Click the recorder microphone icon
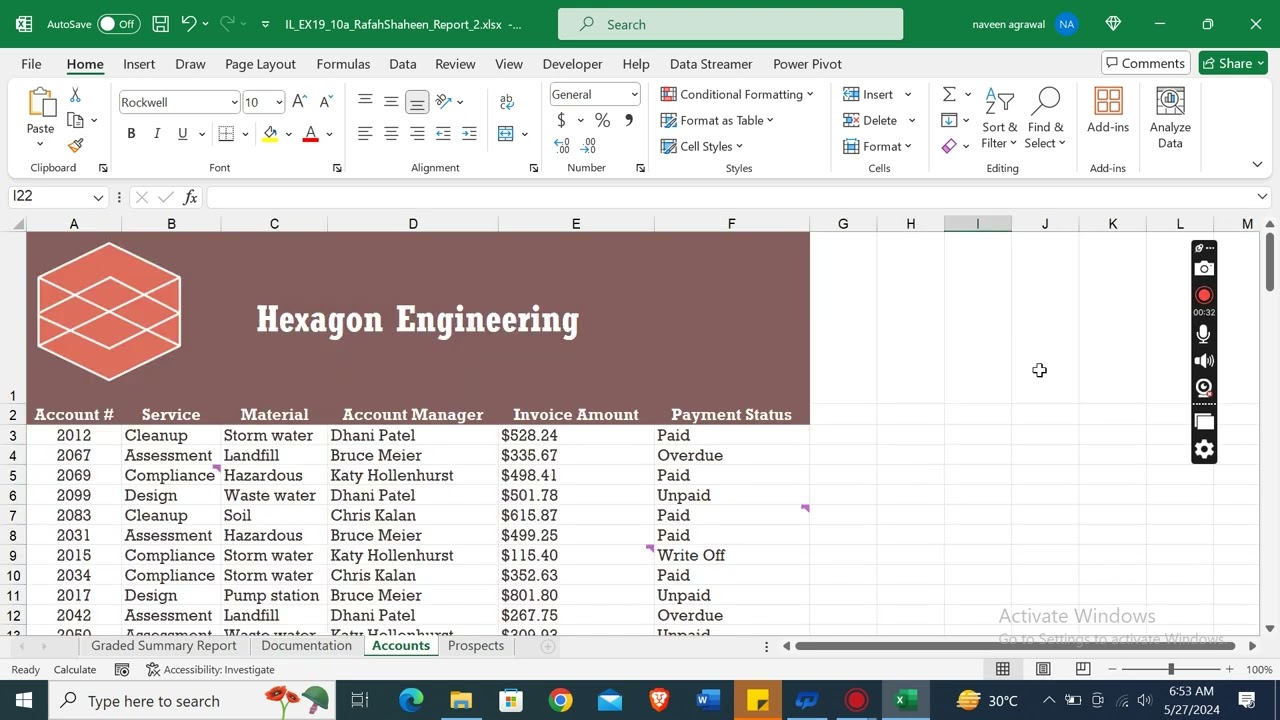 click(1204, 335)
